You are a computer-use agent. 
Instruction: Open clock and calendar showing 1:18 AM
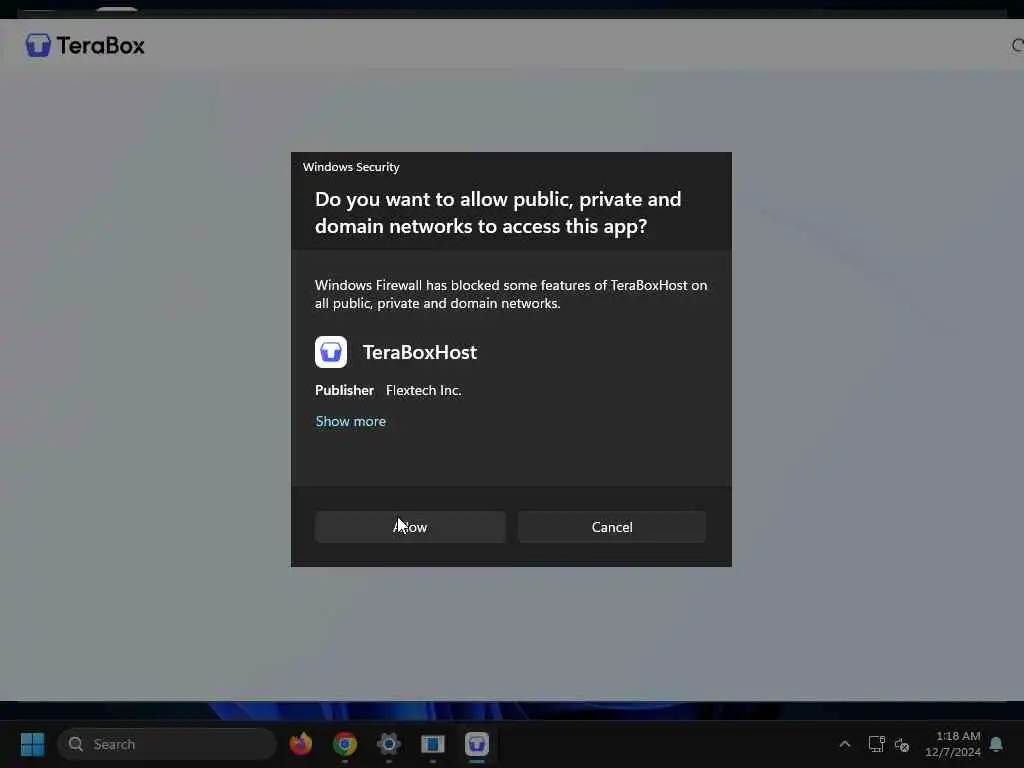point(953,744)
